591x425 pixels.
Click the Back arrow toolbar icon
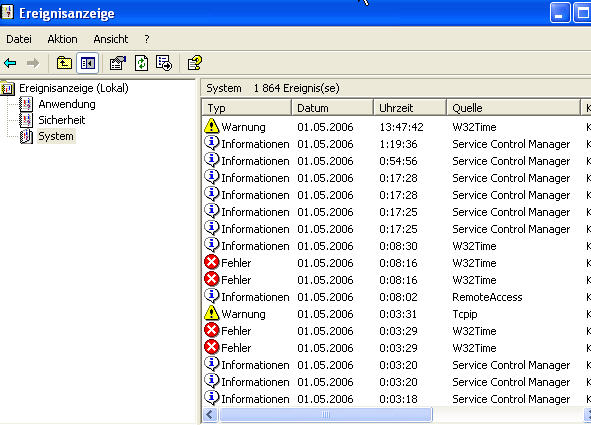point(10,63)
